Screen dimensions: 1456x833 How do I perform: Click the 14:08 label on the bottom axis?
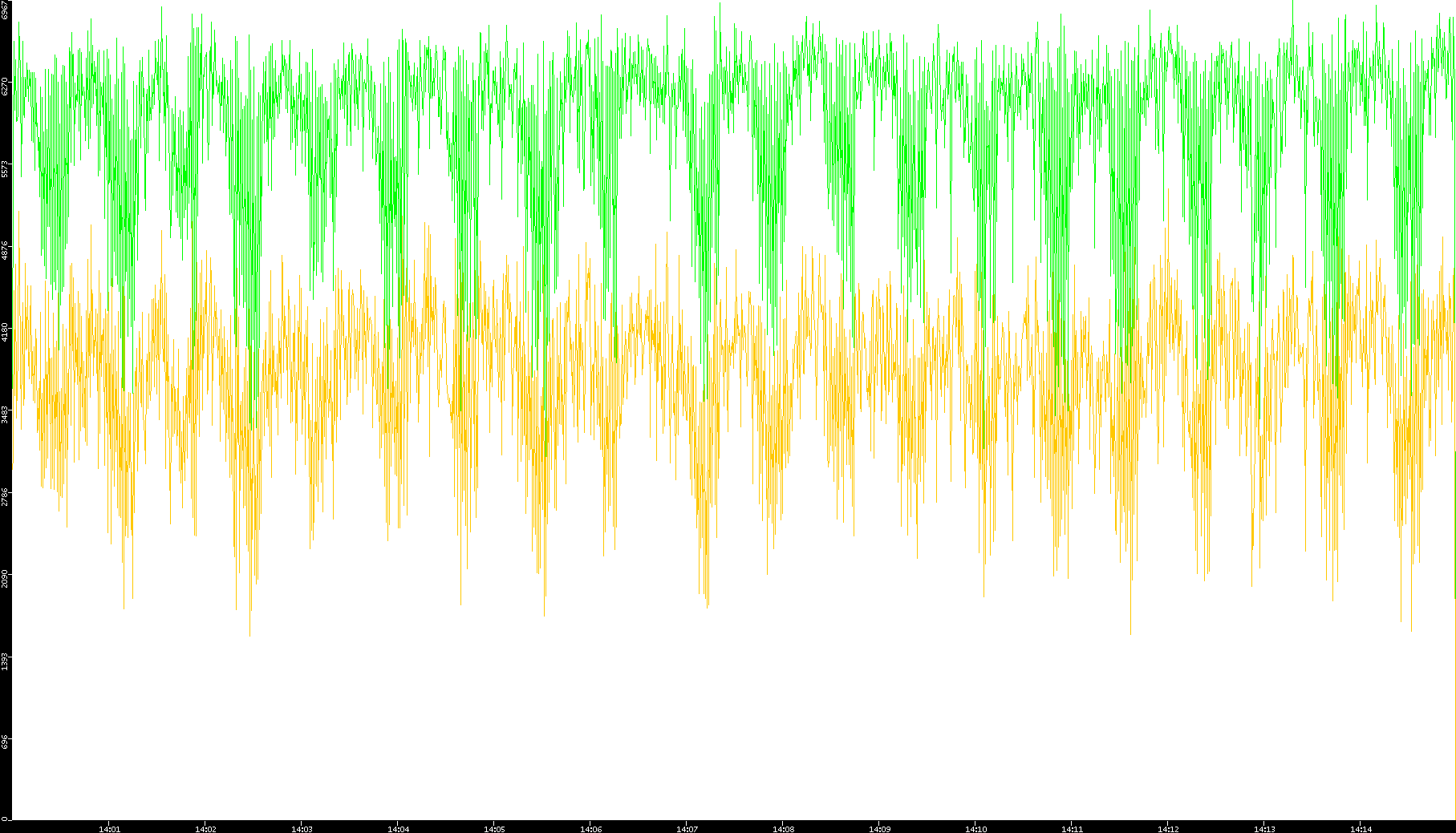tap(783, 829)
